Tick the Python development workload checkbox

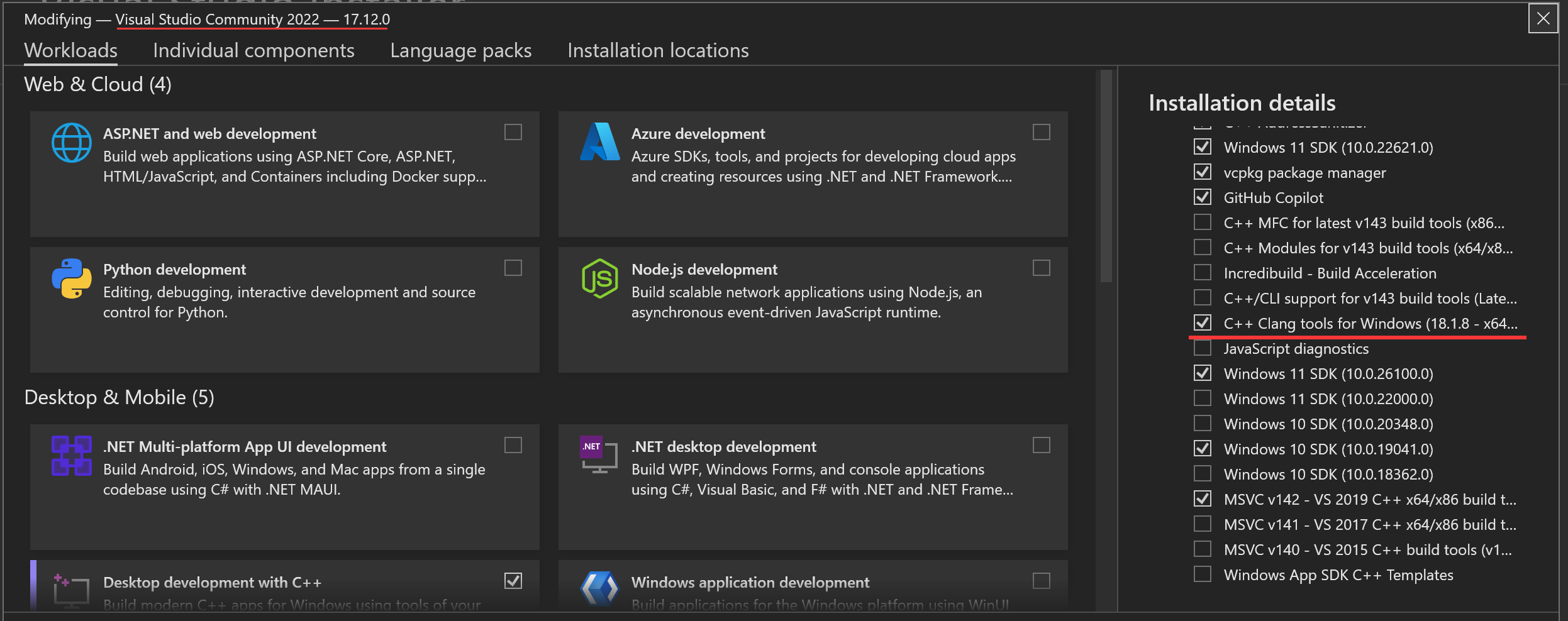(513, 268)
